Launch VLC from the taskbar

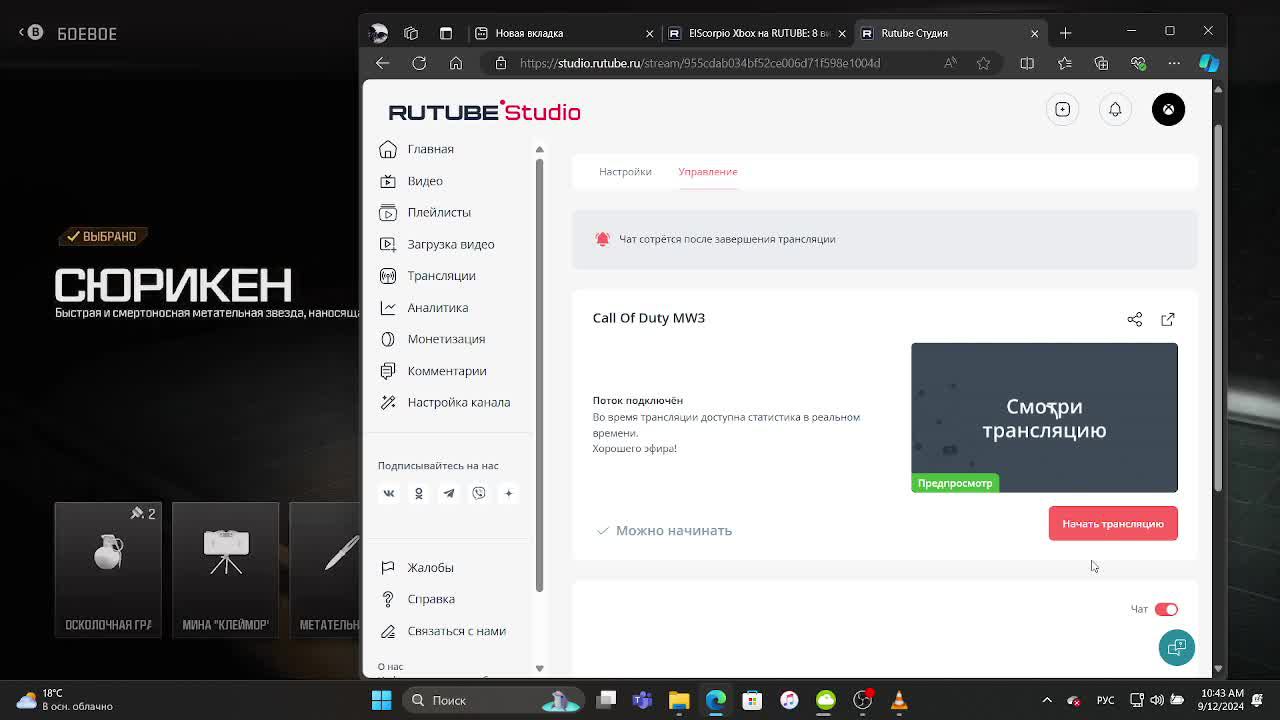[x=899, y=700]
